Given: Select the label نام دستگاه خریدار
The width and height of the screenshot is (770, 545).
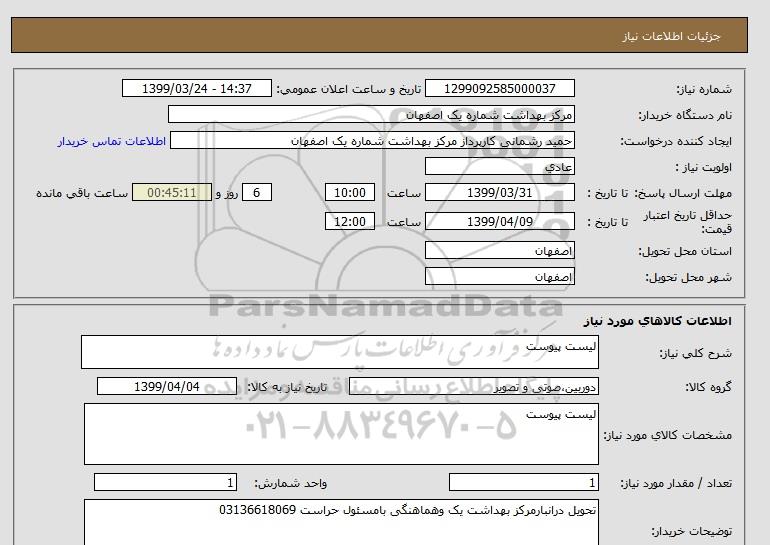Looking at the screenshot, I should click(x=685, y=115).
